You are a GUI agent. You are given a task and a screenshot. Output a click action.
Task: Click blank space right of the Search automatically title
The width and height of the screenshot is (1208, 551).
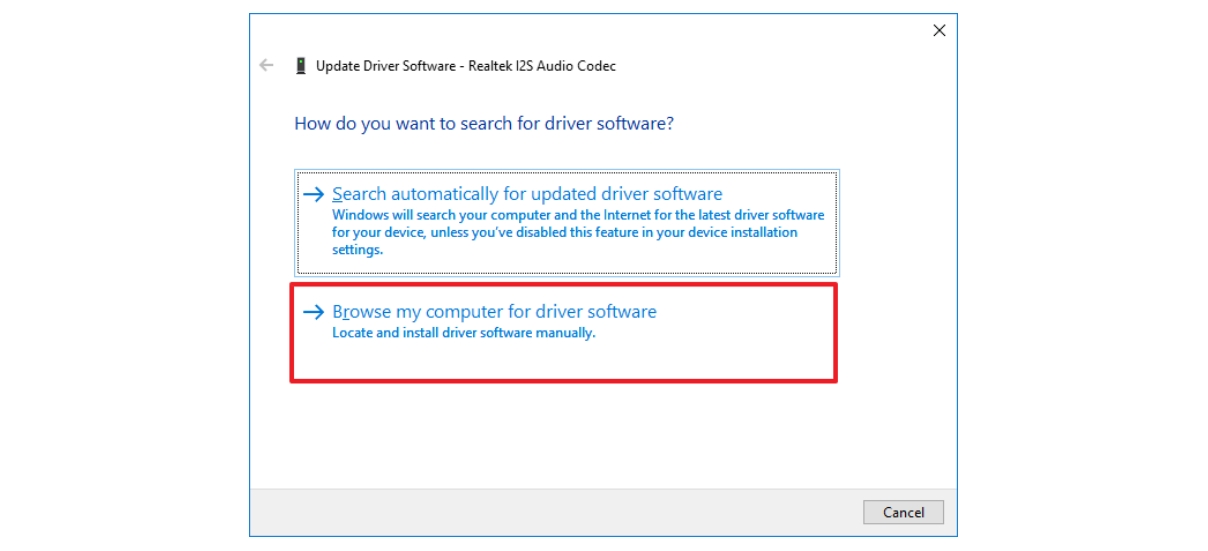click(x=780, y=194)
